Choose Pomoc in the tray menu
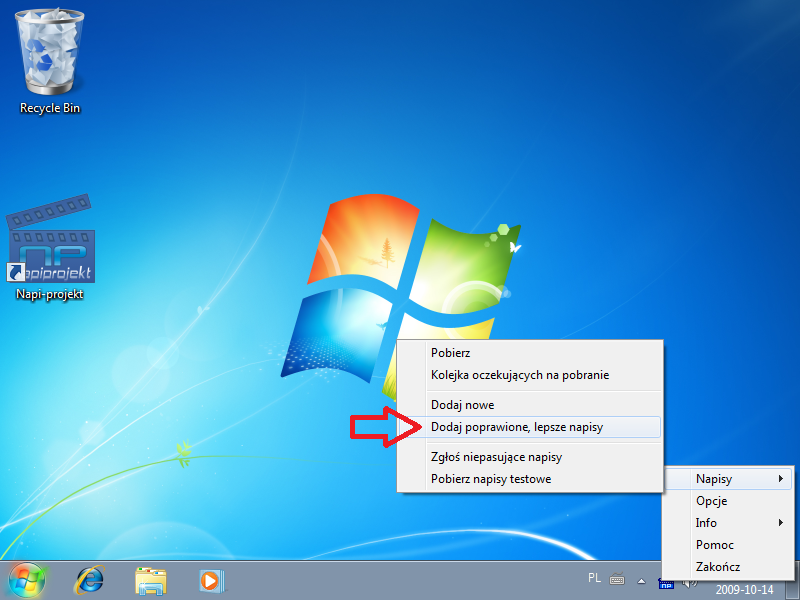 728,545
